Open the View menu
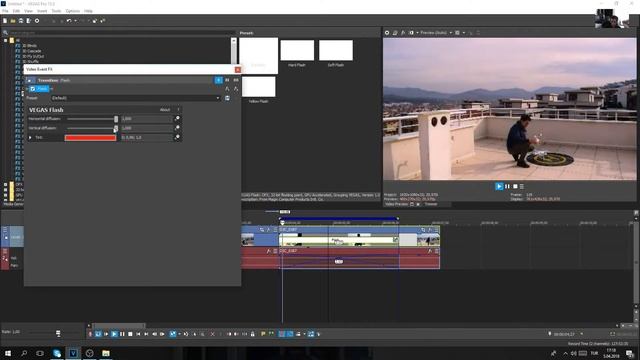 [28, 11]
